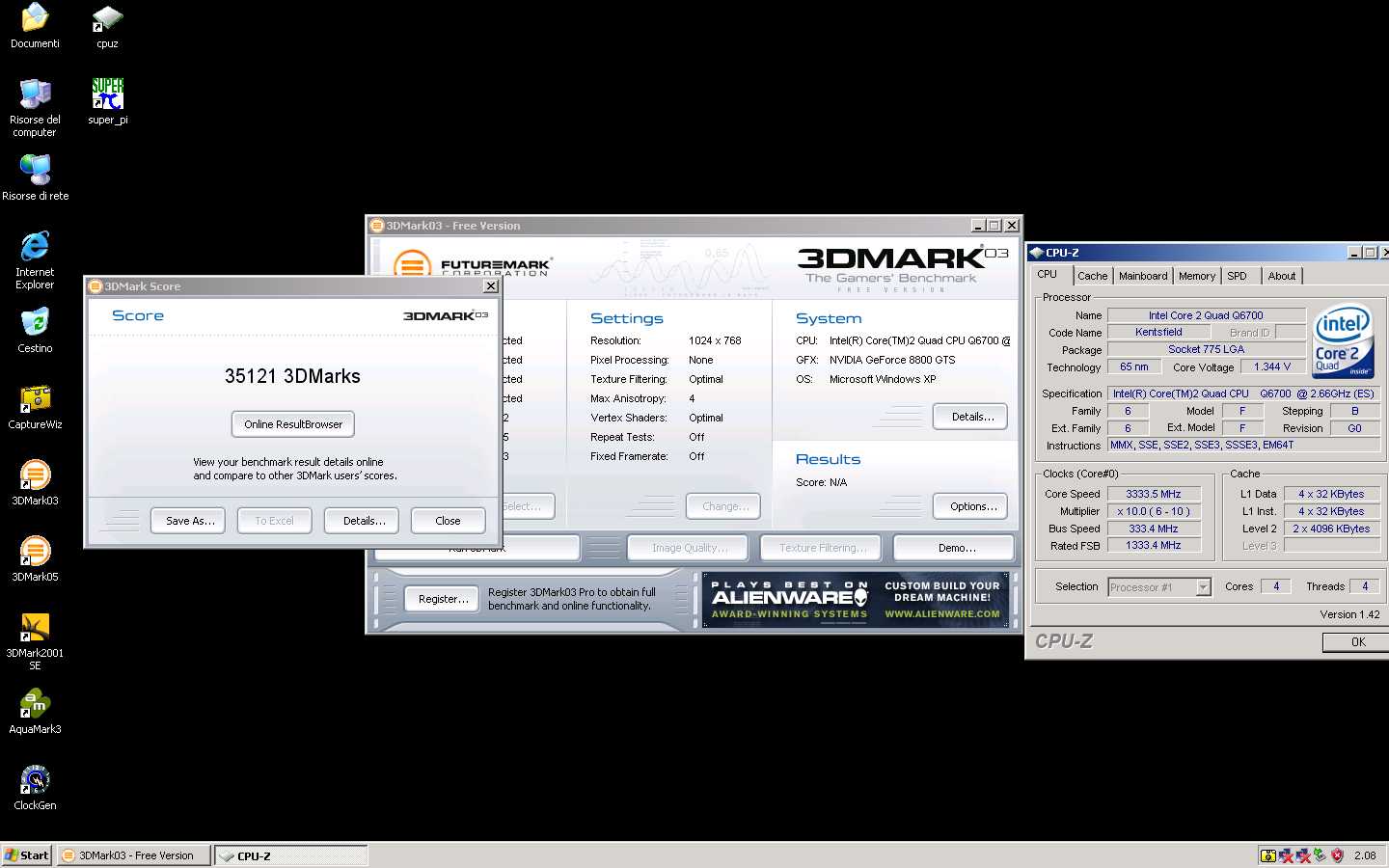This screenshot has height=868, width=1389.
Task: Launch the CaptureWiz desktop shortcut
Action: [35, 407]
